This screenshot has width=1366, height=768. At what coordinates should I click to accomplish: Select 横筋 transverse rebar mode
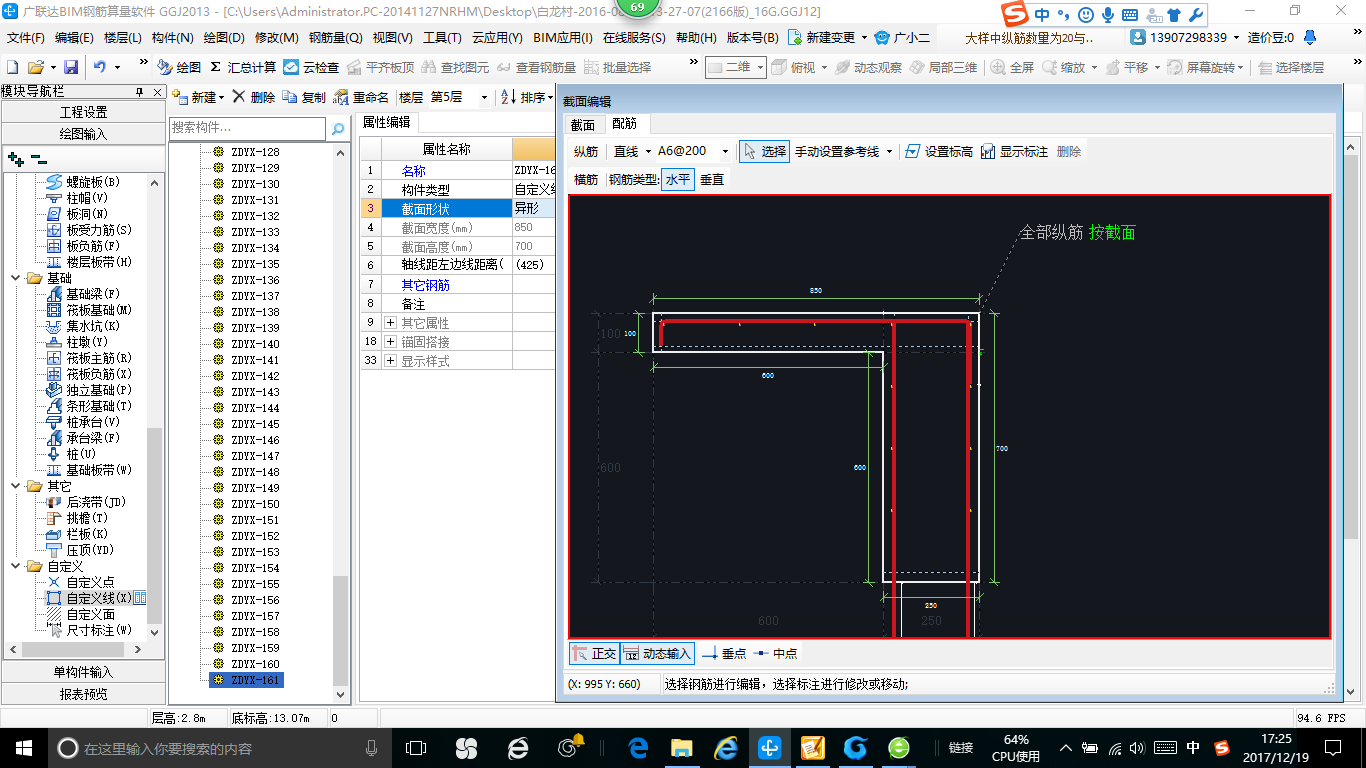coord(586,180)
